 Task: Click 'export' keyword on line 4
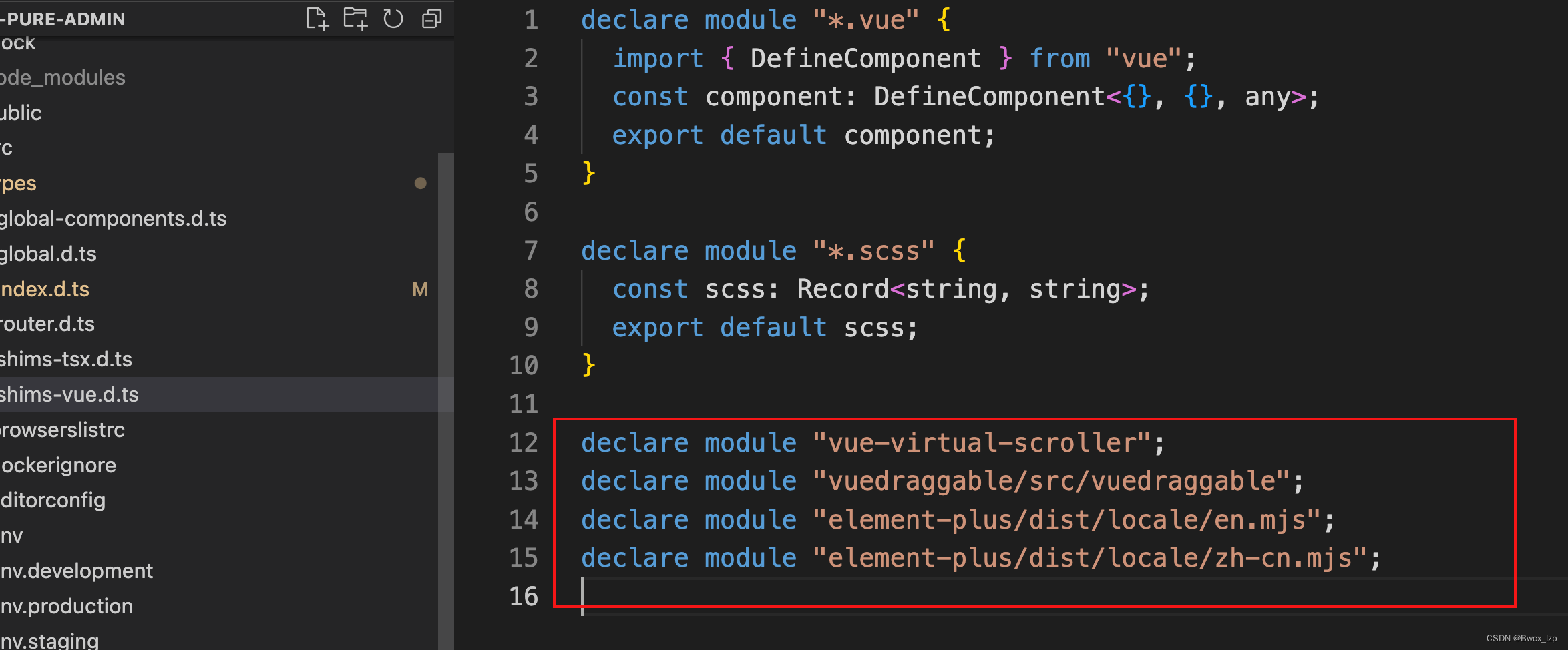[658, 136]
